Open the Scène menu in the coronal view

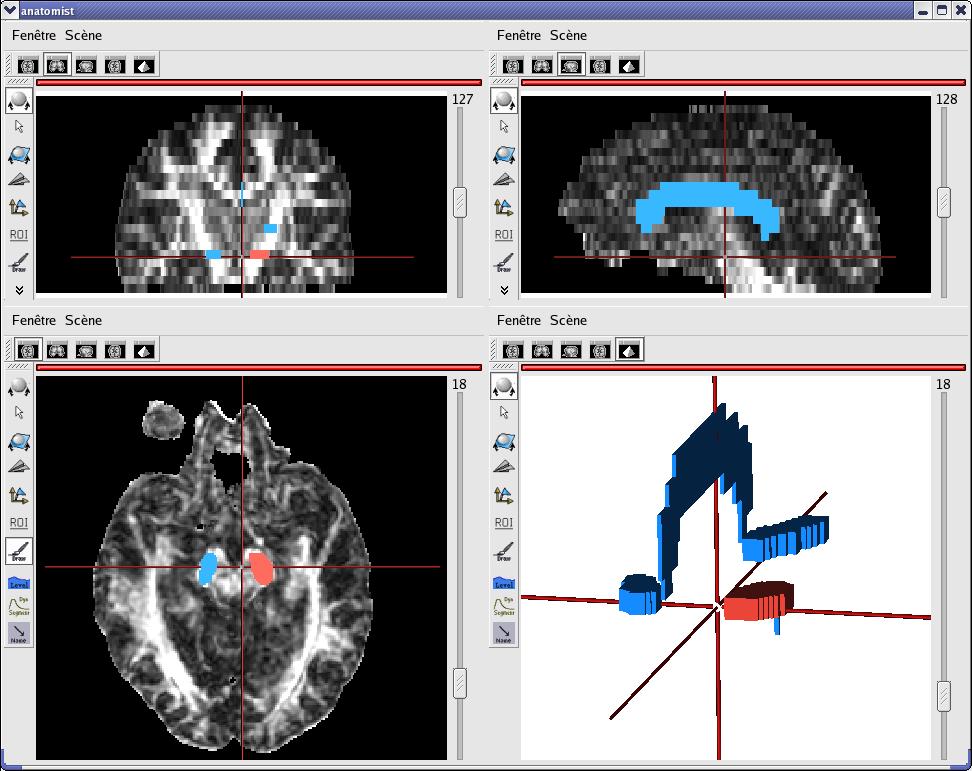pyautogui.click(x=83, y=35)
